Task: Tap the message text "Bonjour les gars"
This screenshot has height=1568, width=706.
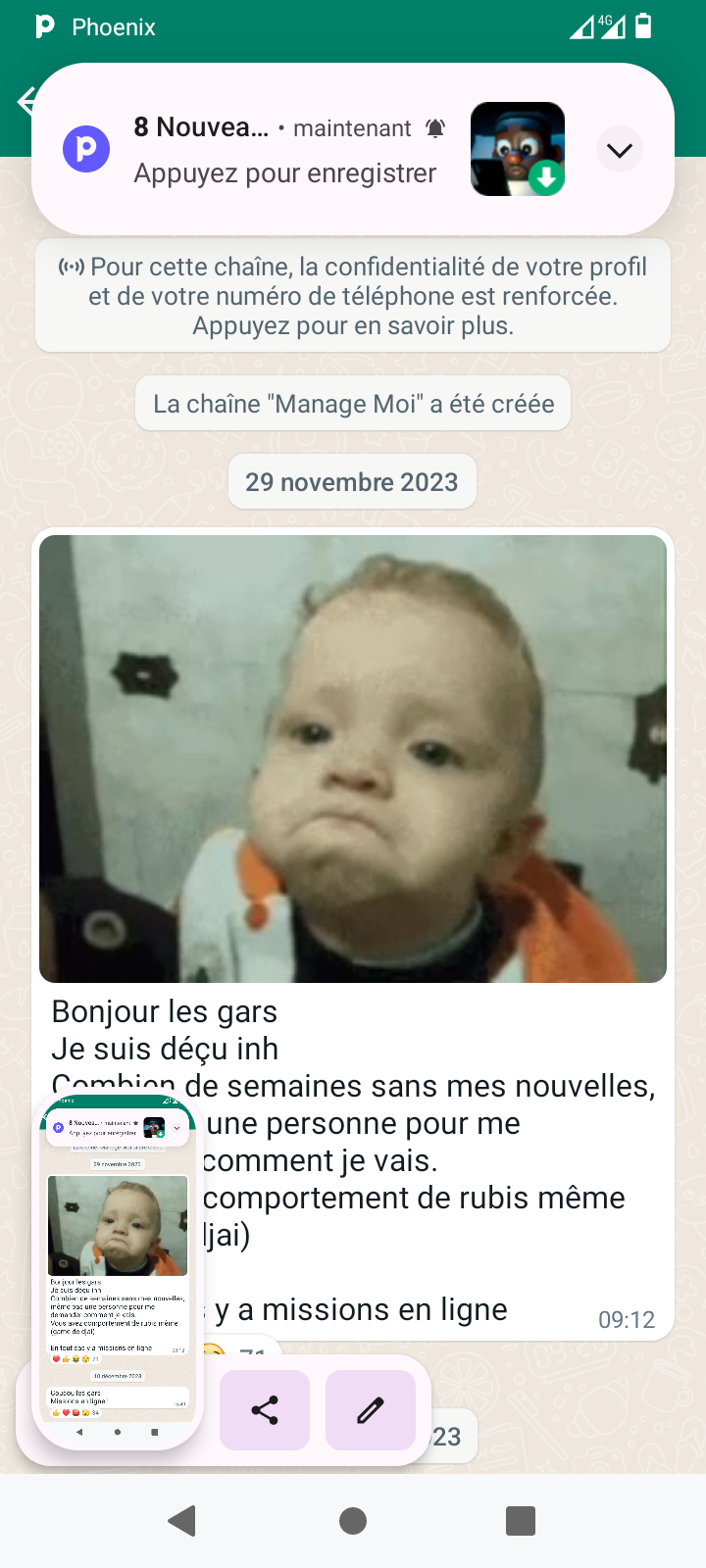Action: (165, 1011)
